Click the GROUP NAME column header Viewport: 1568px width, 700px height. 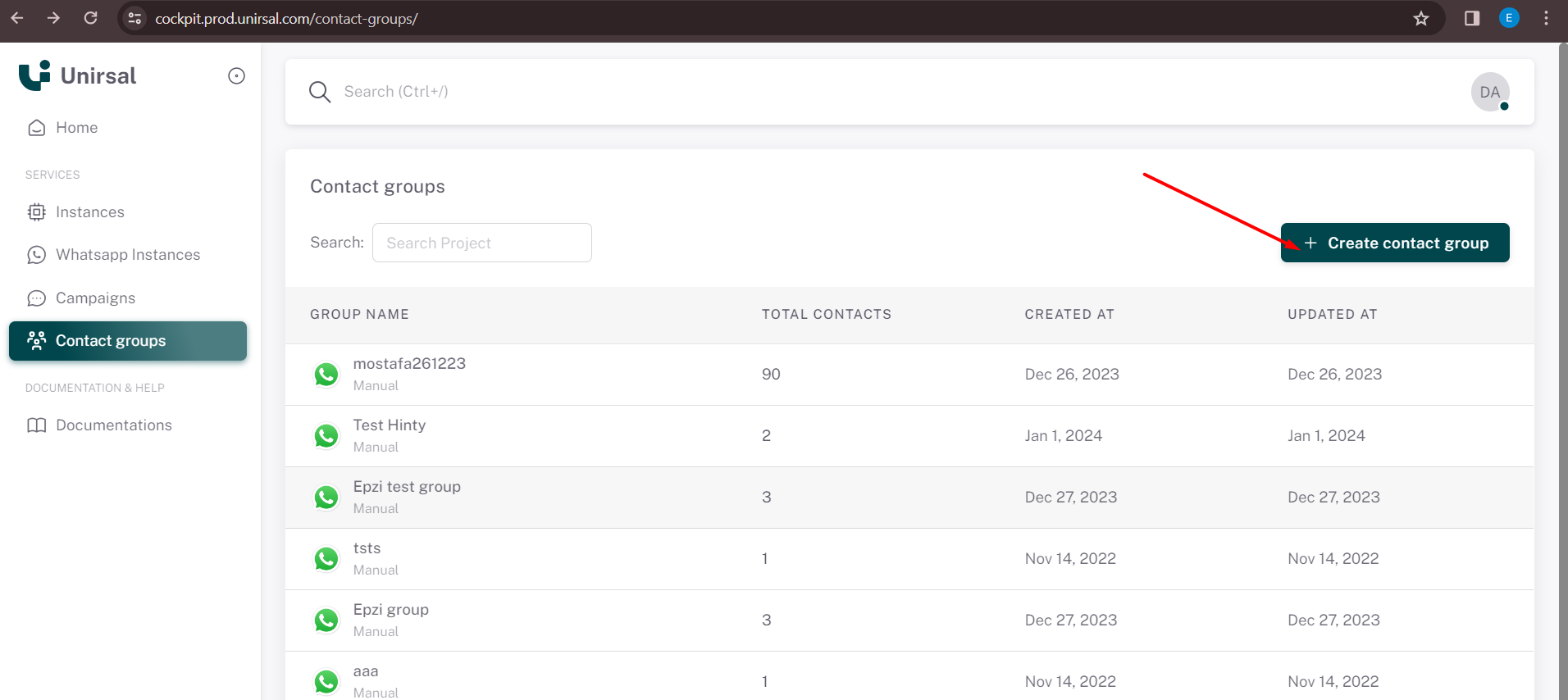pyautogui.click(x=359, y=315)
